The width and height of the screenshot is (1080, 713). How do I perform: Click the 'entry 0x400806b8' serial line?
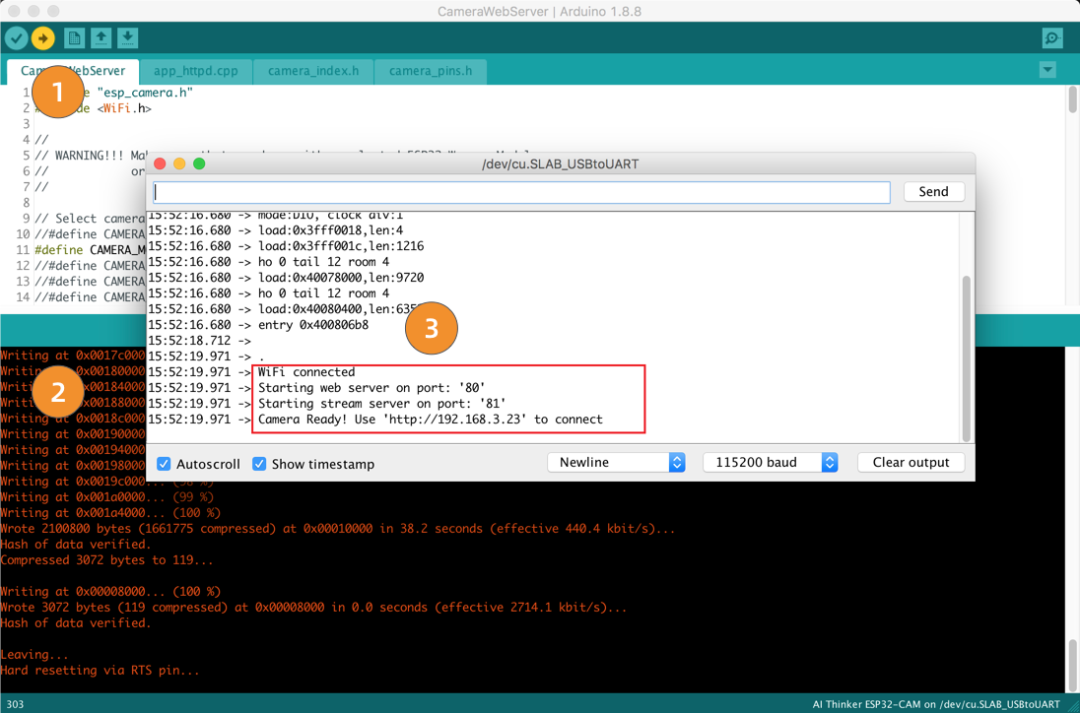(x=313, y=325)
